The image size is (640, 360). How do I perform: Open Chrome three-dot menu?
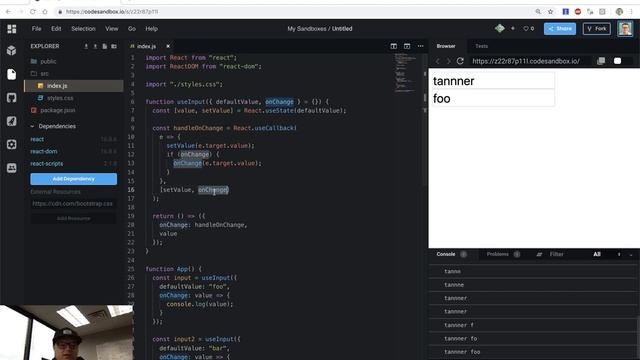631,12
